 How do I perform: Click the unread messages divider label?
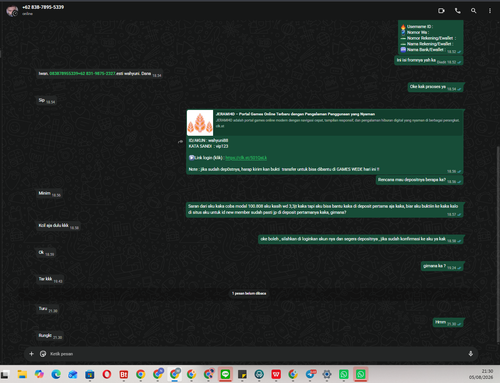pos(249,293)
